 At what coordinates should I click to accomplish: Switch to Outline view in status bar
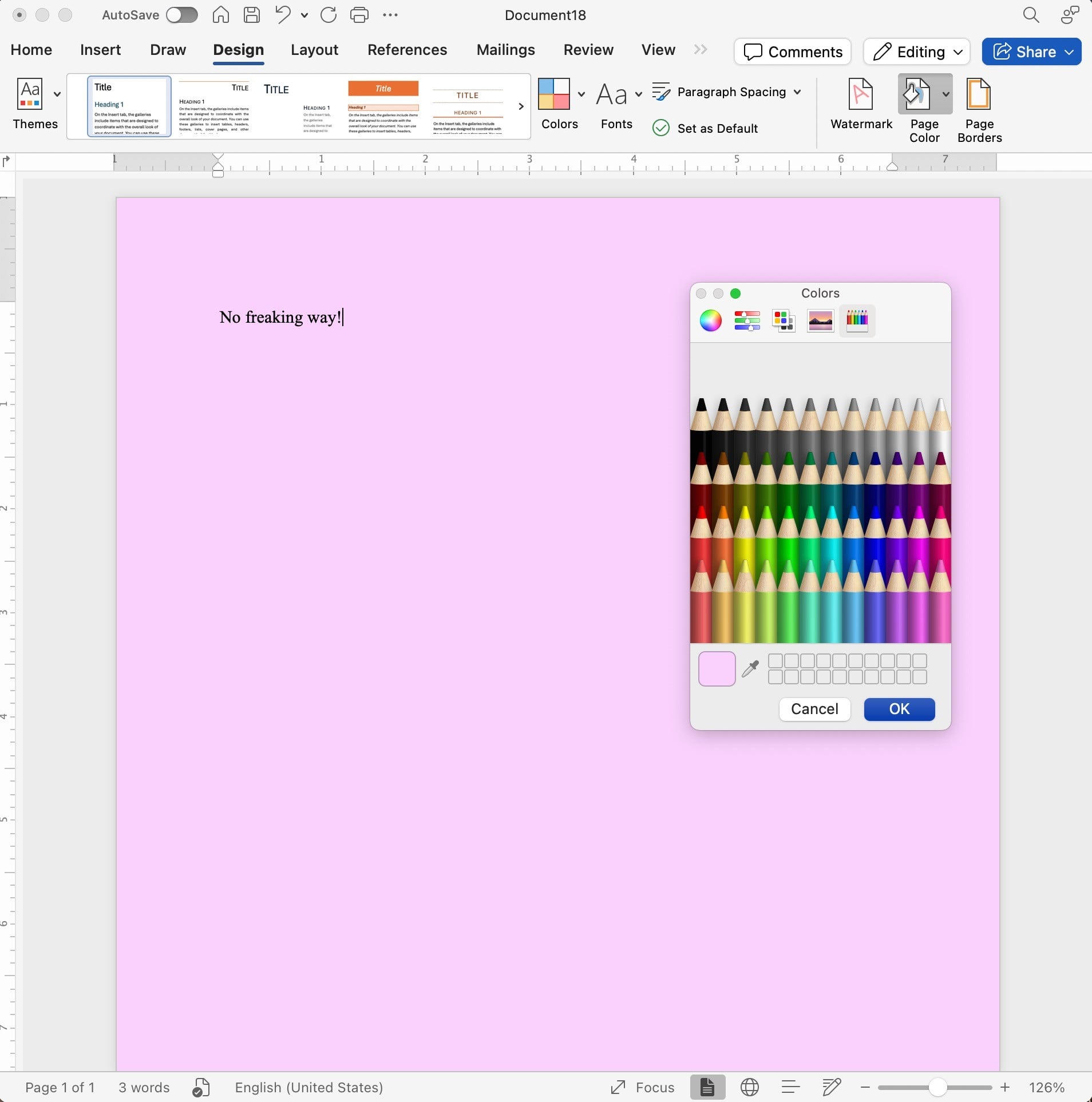(790, 1087)
